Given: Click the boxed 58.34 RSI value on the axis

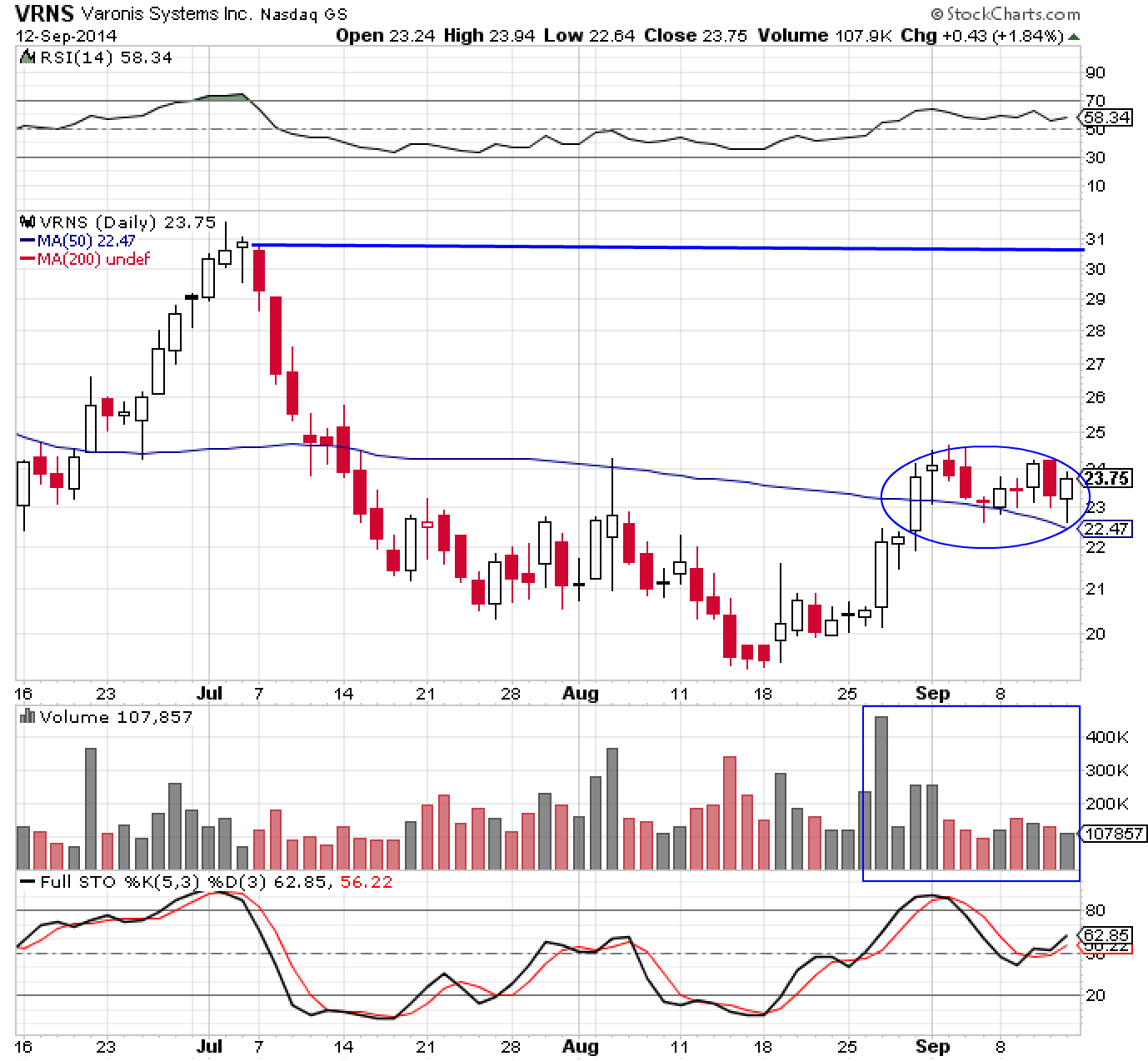Looking at the screenshot, I should (1107, 117).
